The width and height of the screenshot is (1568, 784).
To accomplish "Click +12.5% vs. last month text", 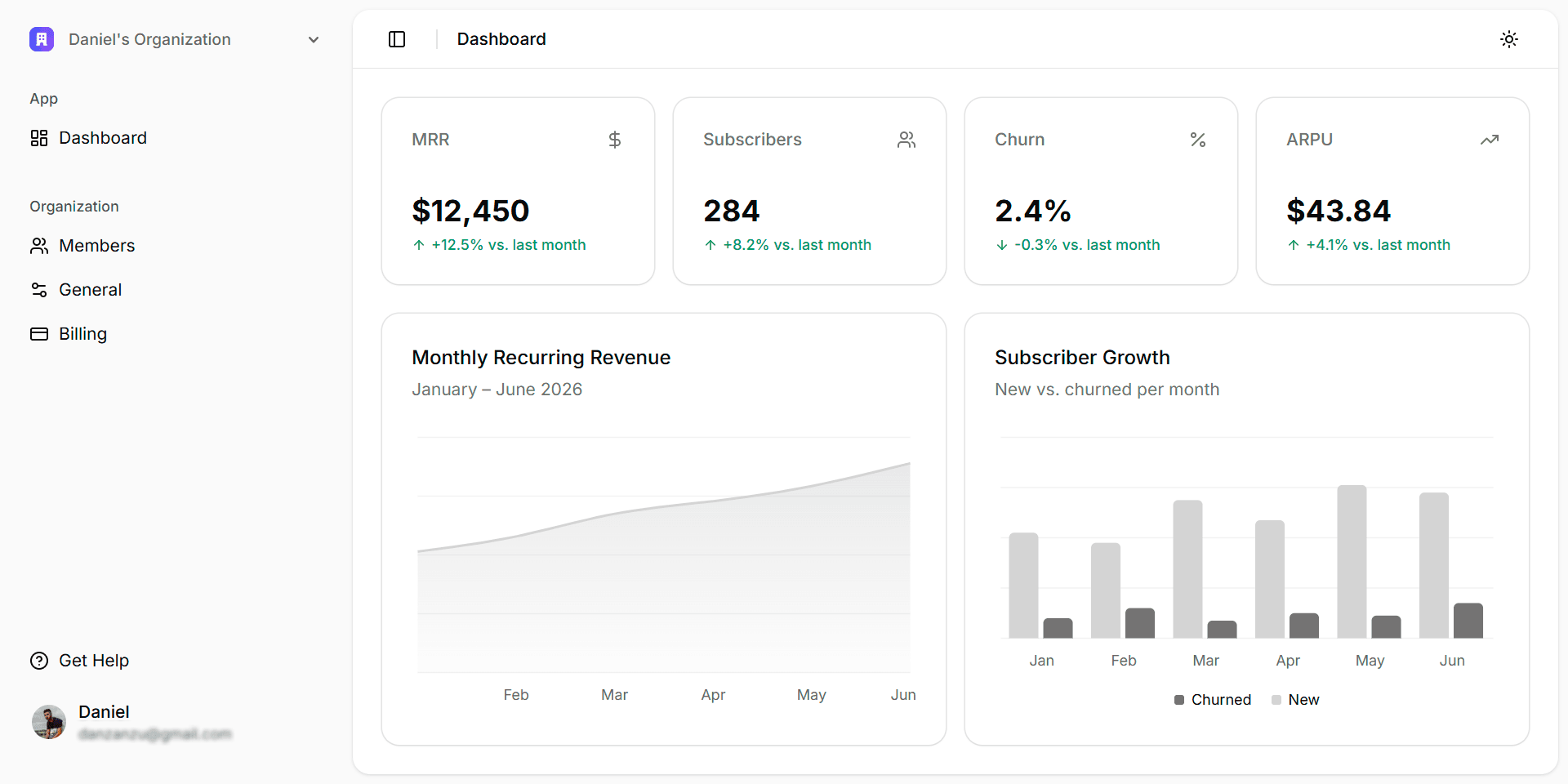I will click(x=509, y=245).
